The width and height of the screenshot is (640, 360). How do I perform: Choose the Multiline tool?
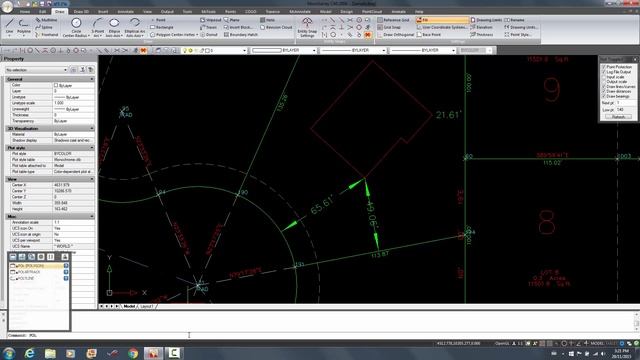[46, 20]
